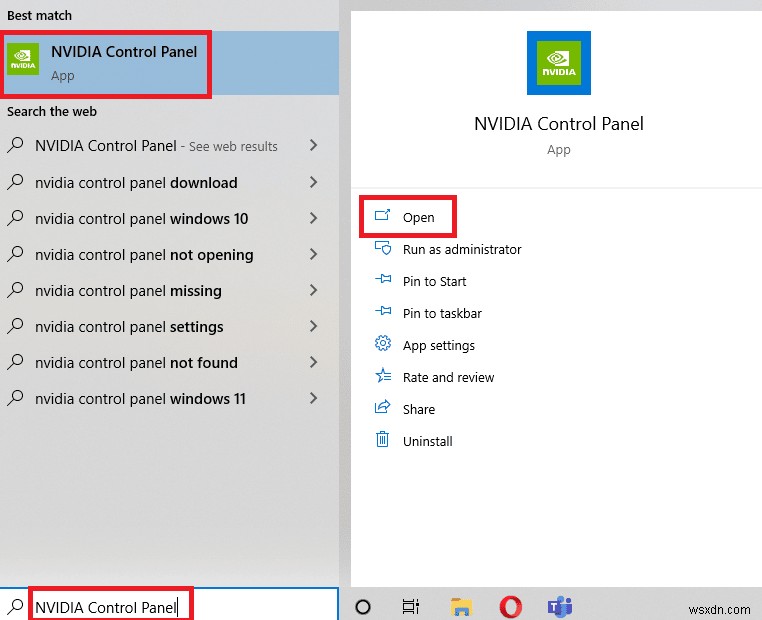
Task: Expand 'control panel windows 10' suggestion arrow
Action: [x=313, y=218]
